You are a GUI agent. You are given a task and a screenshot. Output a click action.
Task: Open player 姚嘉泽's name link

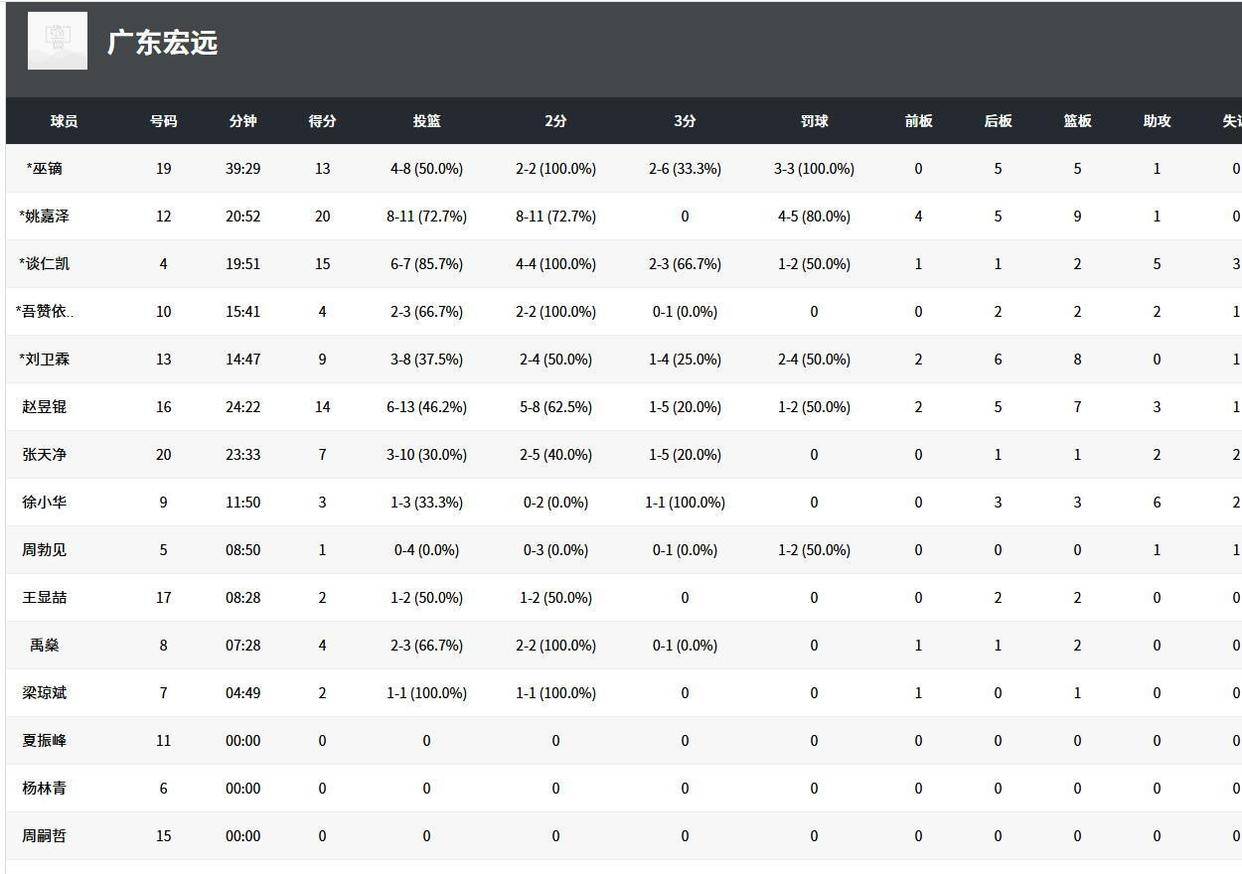pyautogui.click(x=45, y=216)
